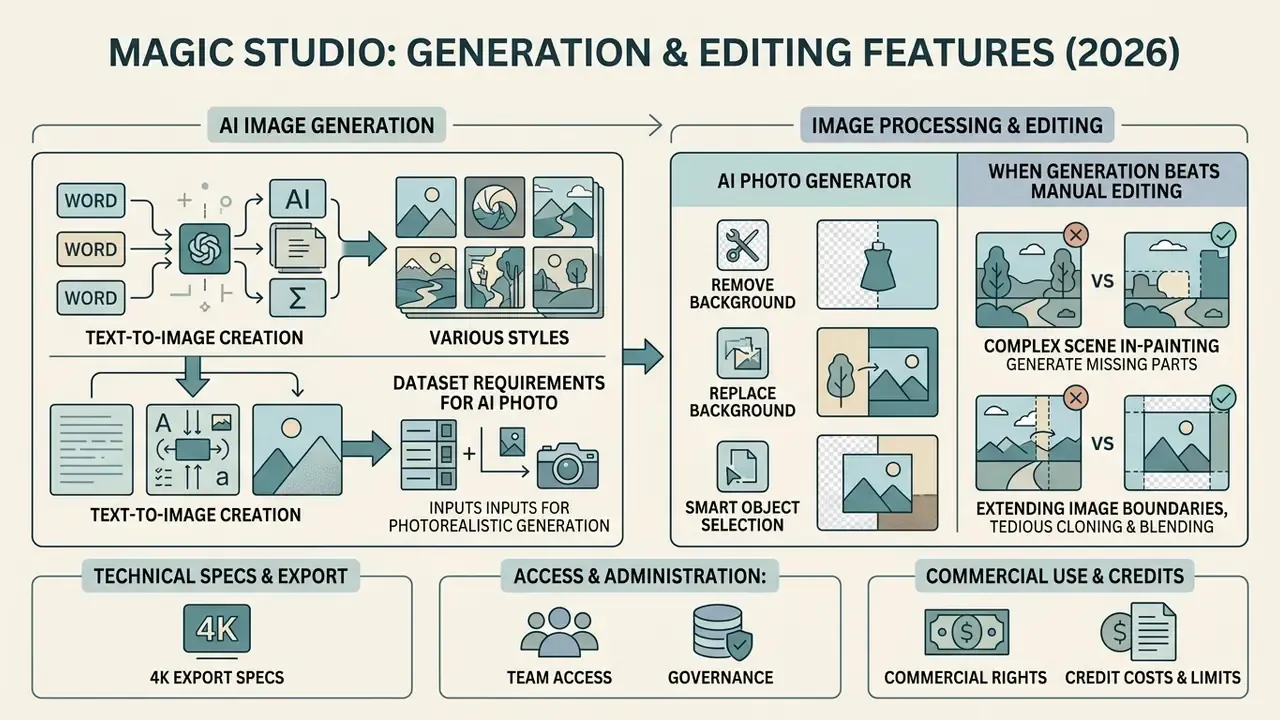
Task: Click the "TECHNICAL SPECS & EXPORT" header
Action: (221, 576)
